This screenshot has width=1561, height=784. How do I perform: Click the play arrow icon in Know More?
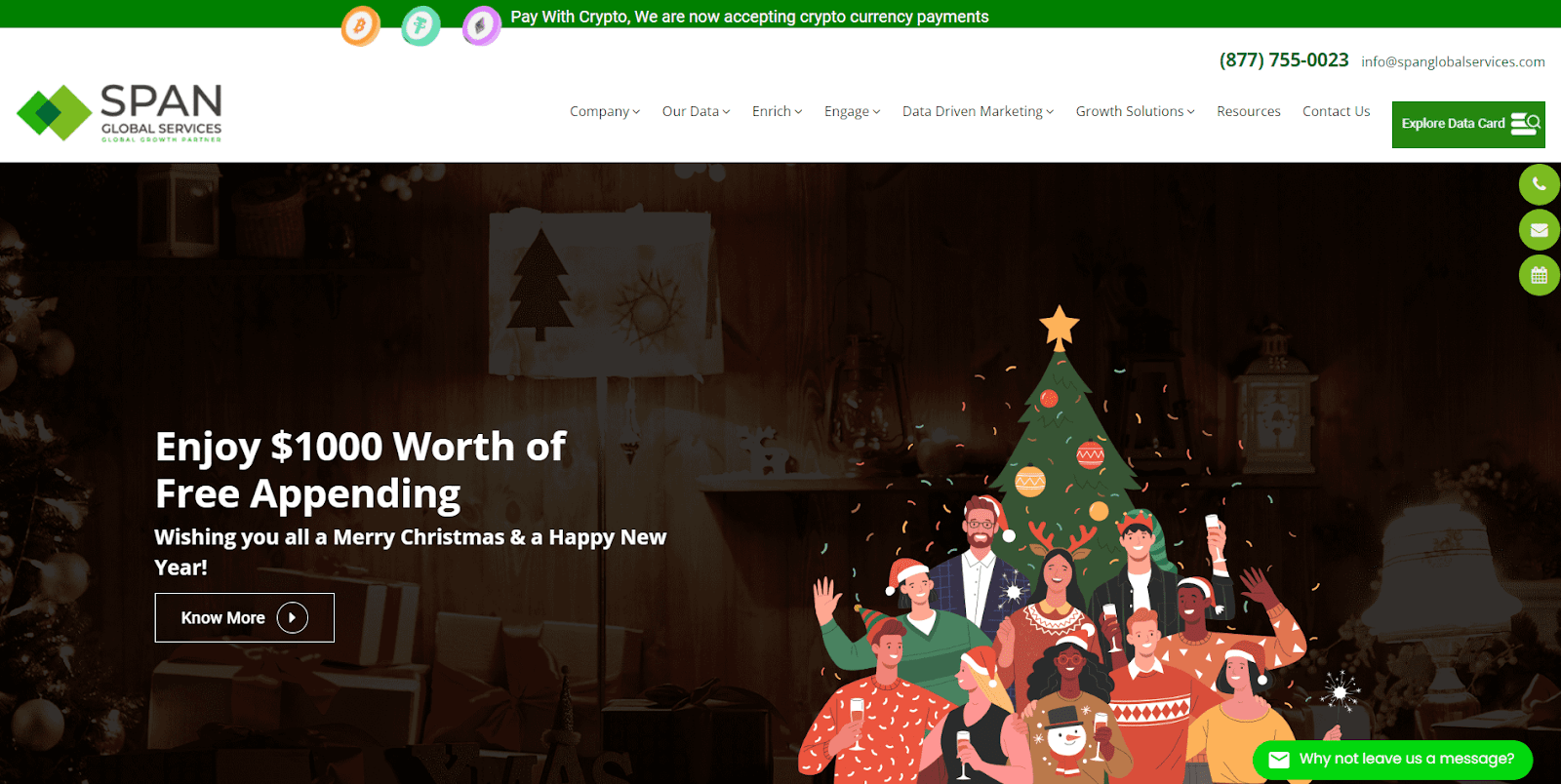[x=292, y=617]
